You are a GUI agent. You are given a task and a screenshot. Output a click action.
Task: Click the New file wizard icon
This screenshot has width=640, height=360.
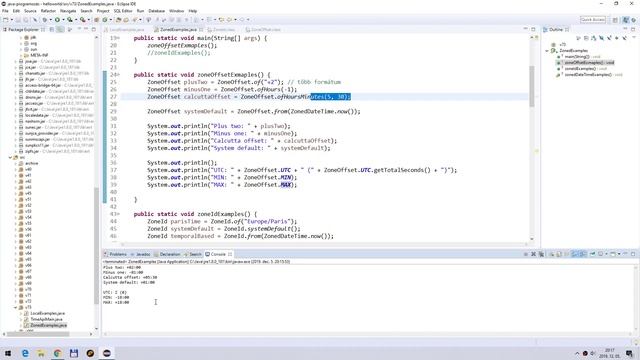tap(5, 20)
